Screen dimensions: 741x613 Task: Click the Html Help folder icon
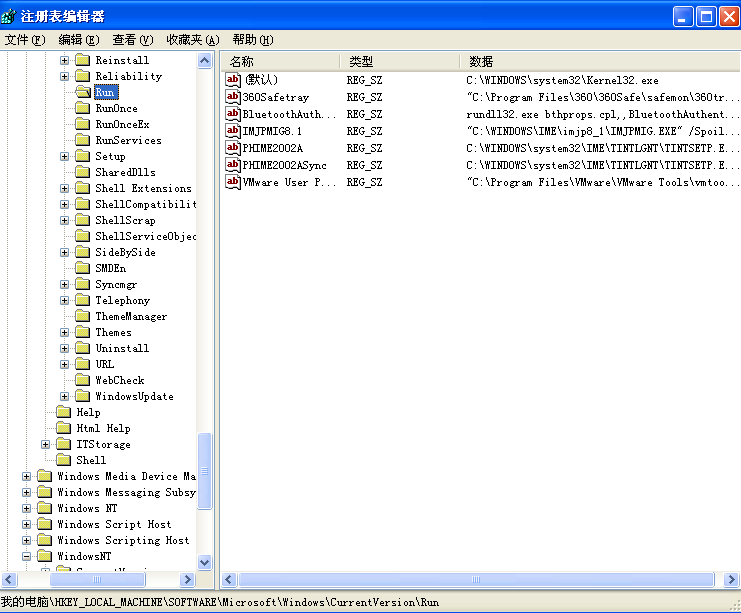[x=64, y=428]
